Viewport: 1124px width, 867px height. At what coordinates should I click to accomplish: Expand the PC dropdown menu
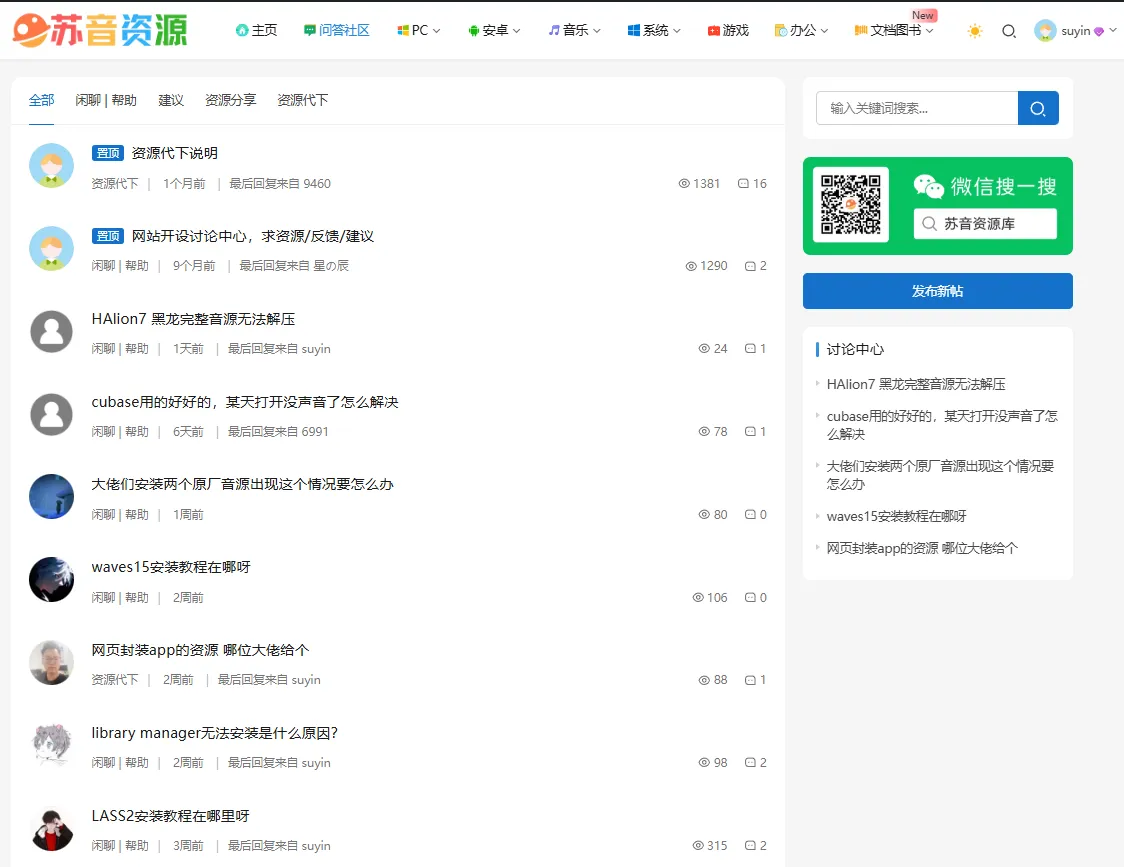tap(418, 30)
